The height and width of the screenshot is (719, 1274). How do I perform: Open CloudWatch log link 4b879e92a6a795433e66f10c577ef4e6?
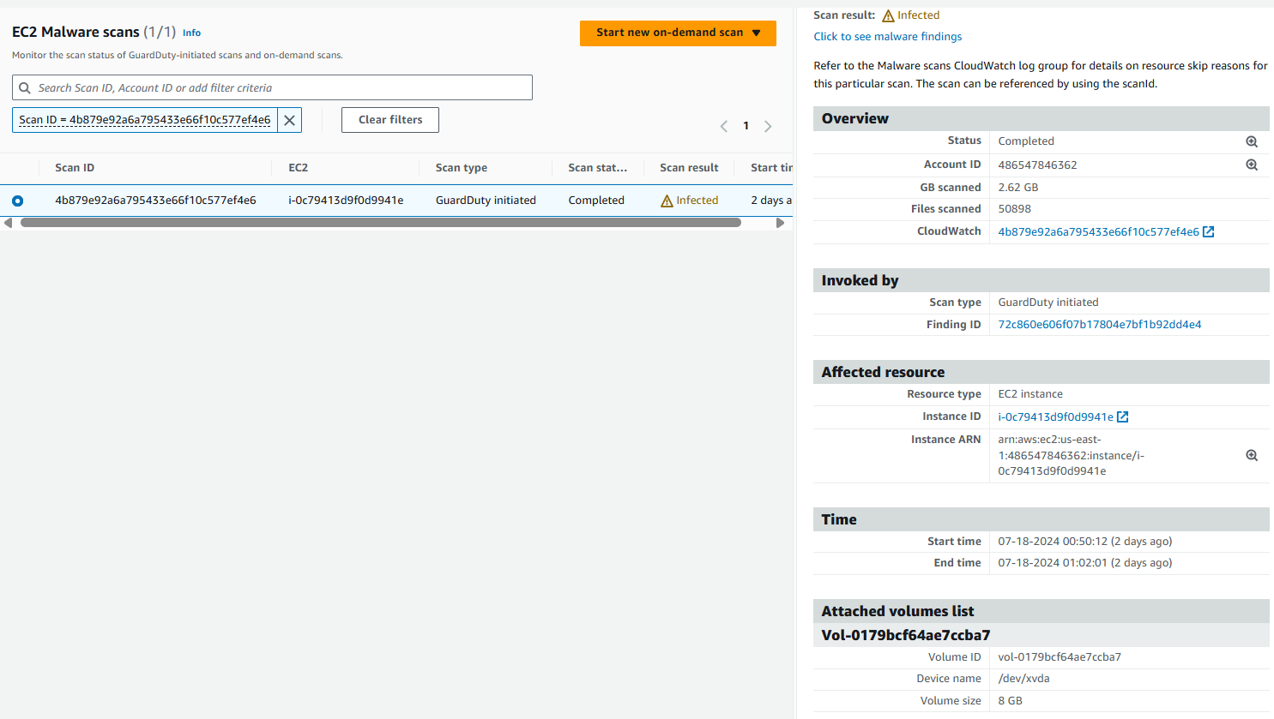pyautogui.click(x=1098, y=232)
